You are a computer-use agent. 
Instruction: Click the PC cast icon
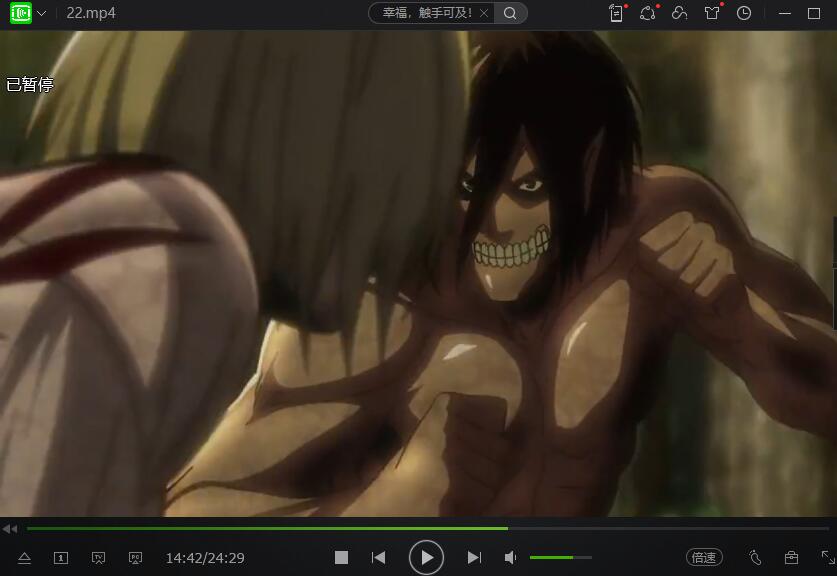pyautogui.click(x=135, y=558)
